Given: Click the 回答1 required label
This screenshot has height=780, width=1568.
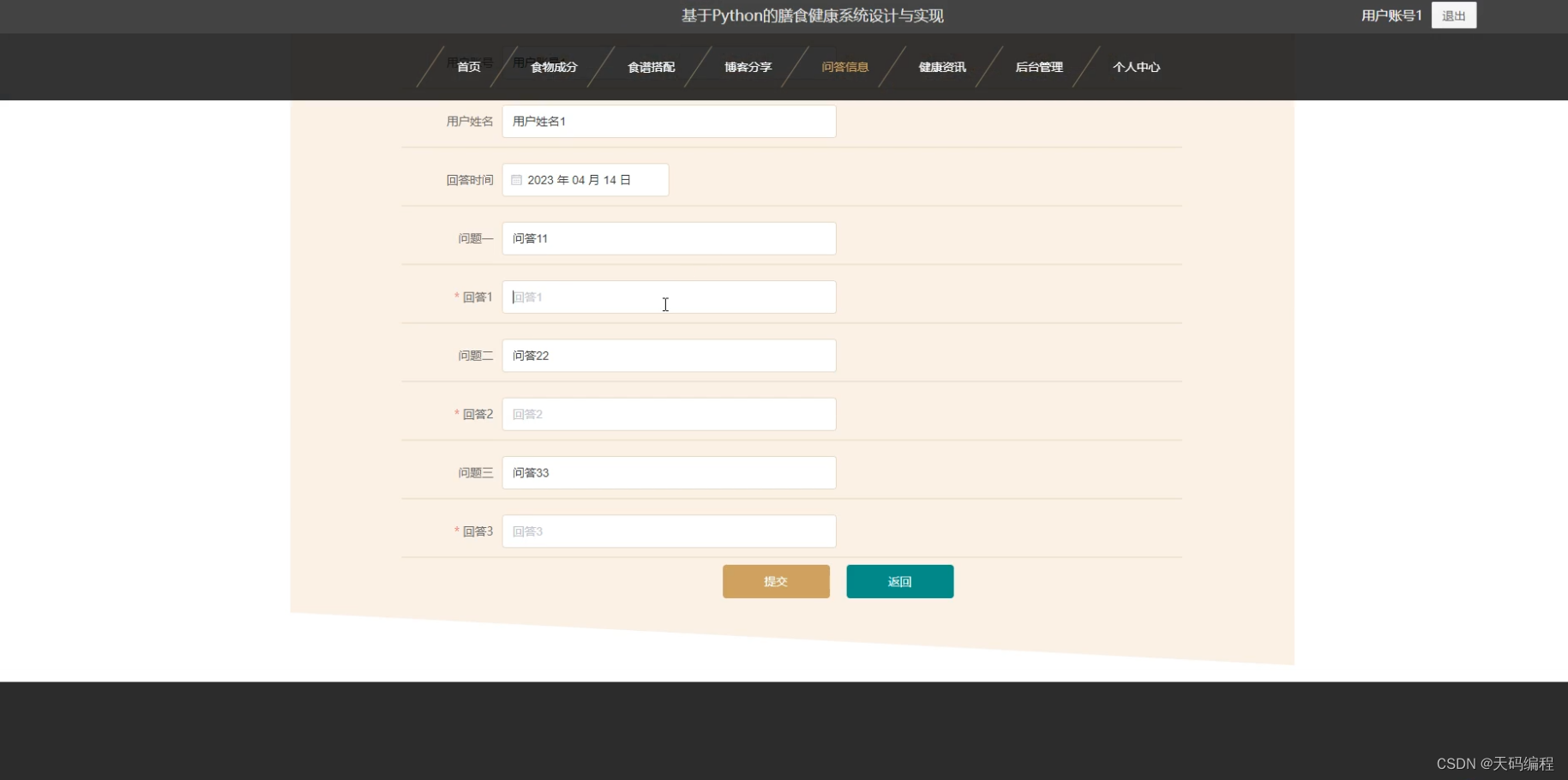Looking at the screenshot, I should click(x=473, y=297).
